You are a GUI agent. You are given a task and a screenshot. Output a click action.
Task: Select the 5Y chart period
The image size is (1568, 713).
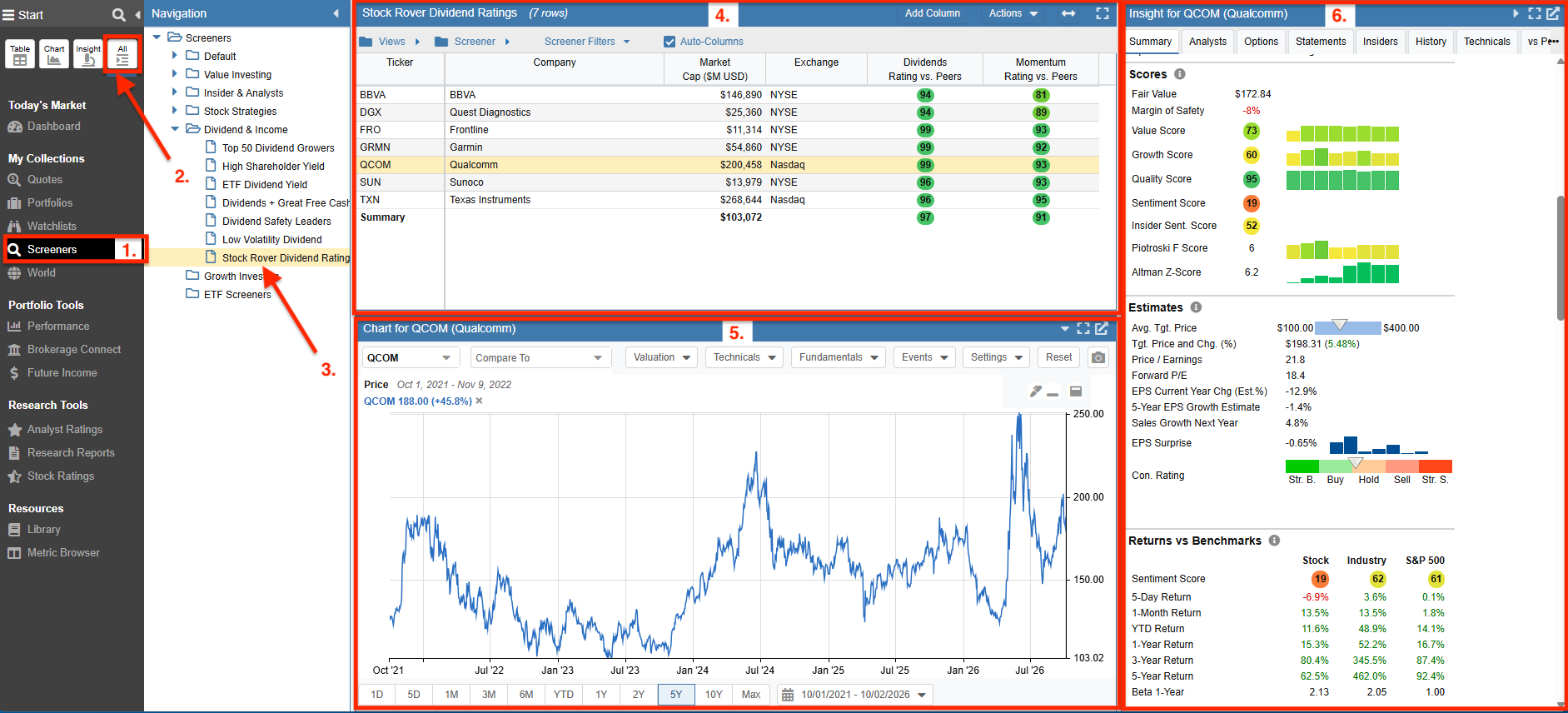point(676,695)
